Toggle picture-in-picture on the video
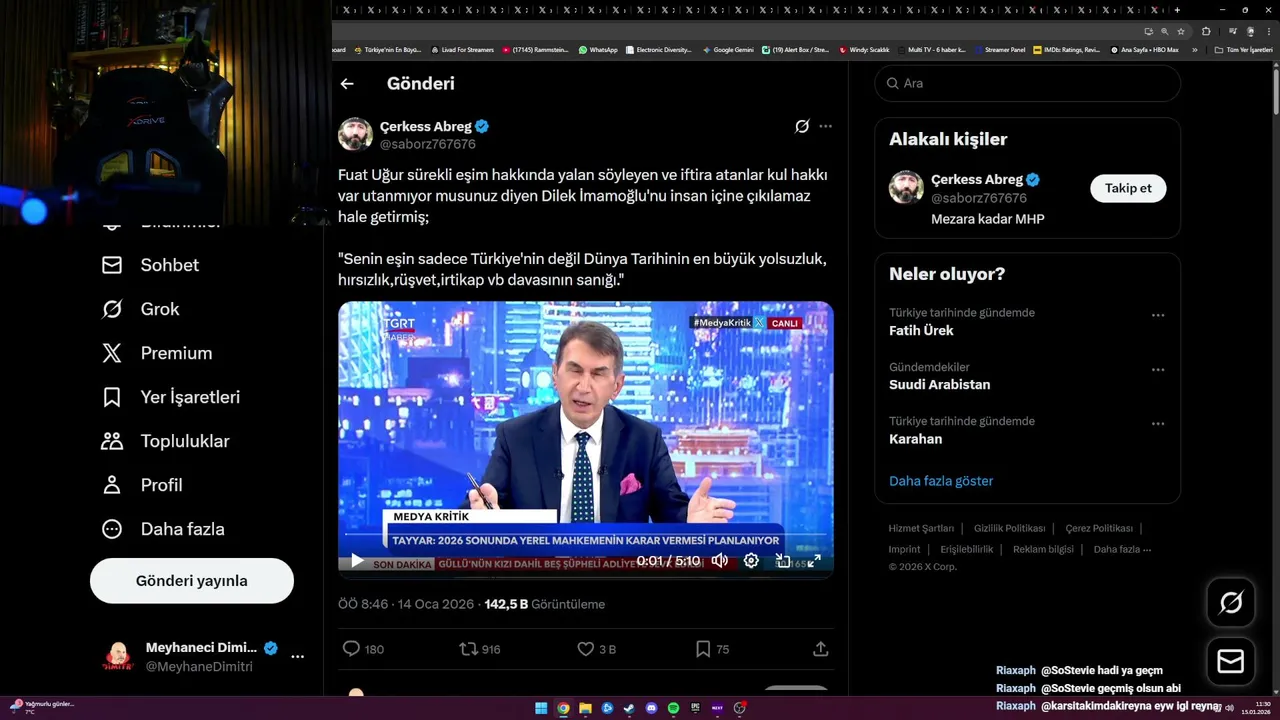Viewport: 1280px width, 720px height. [x=783, y=561]
